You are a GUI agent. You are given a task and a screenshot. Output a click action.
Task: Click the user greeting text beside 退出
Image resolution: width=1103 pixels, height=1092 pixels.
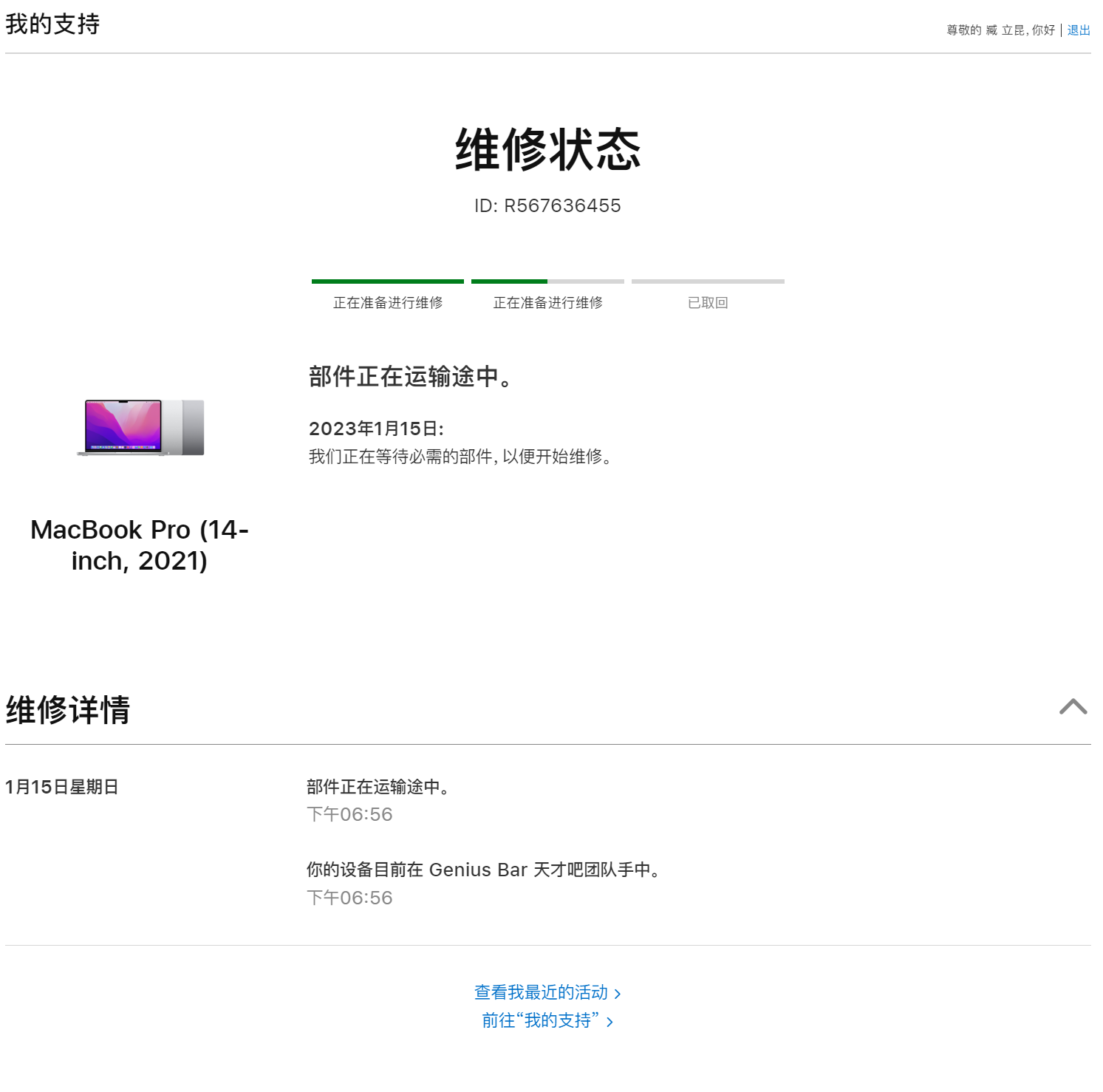point(1000,30)
